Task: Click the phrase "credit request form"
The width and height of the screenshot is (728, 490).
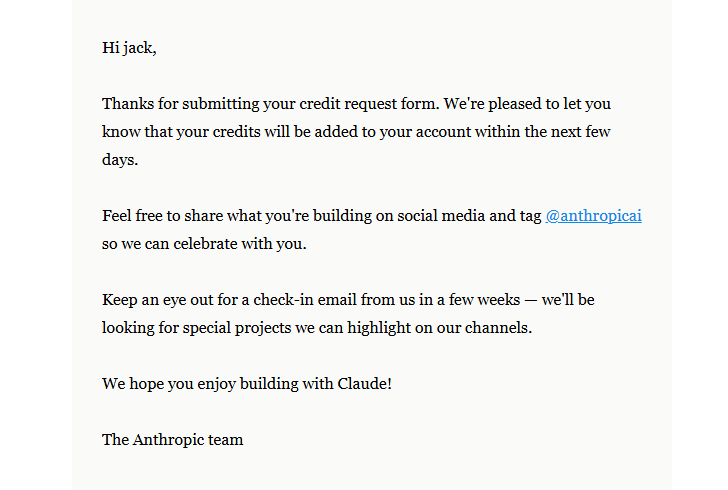Action: tap(369, 104)
